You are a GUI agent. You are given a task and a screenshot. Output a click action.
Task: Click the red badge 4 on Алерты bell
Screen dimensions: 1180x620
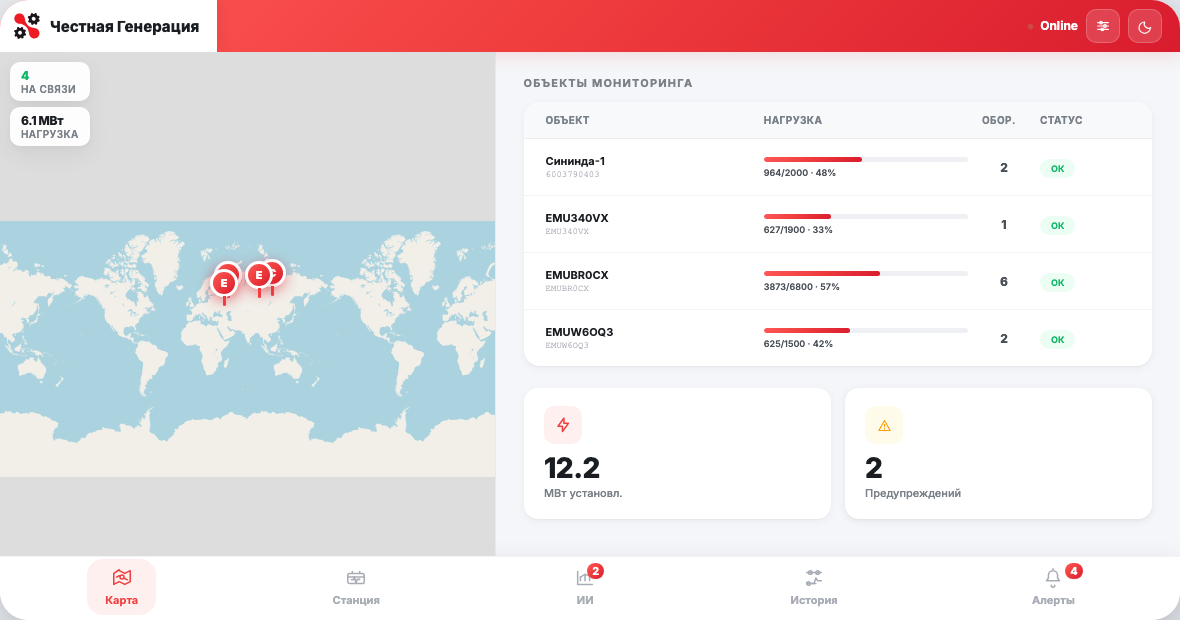coord(1074,571)
